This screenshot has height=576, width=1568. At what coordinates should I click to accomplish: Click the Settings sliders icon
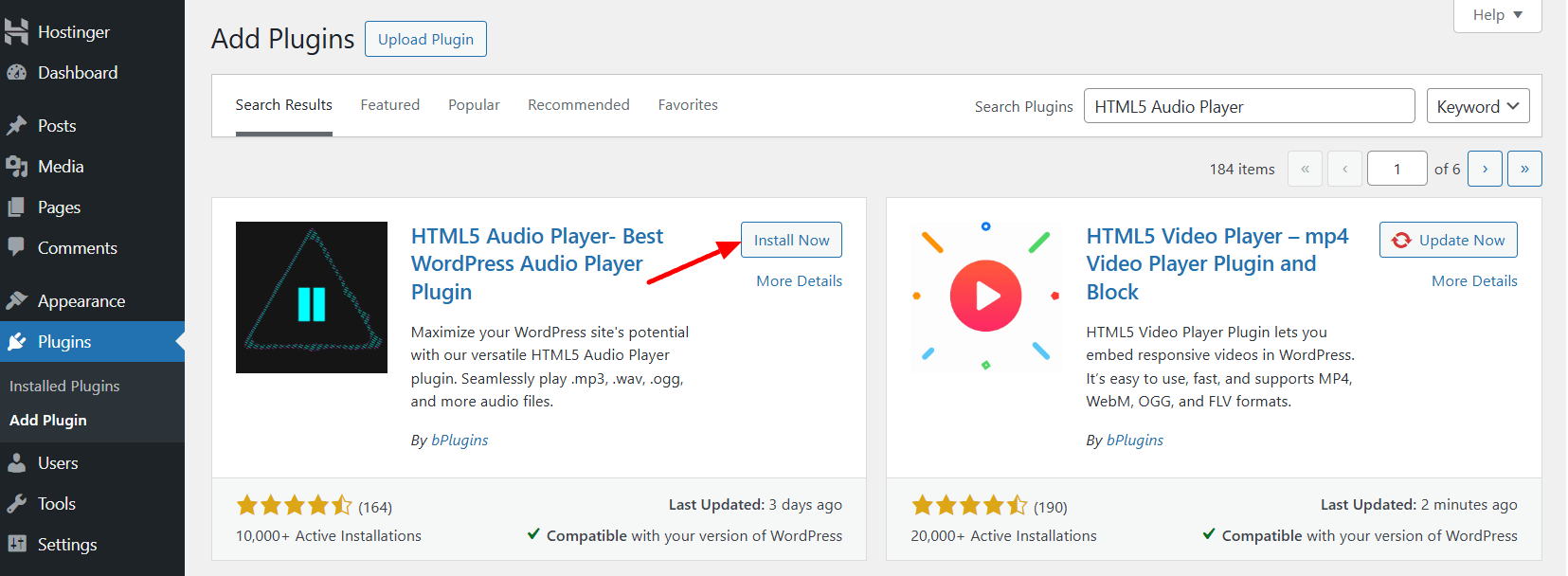[x=16, y=545]
